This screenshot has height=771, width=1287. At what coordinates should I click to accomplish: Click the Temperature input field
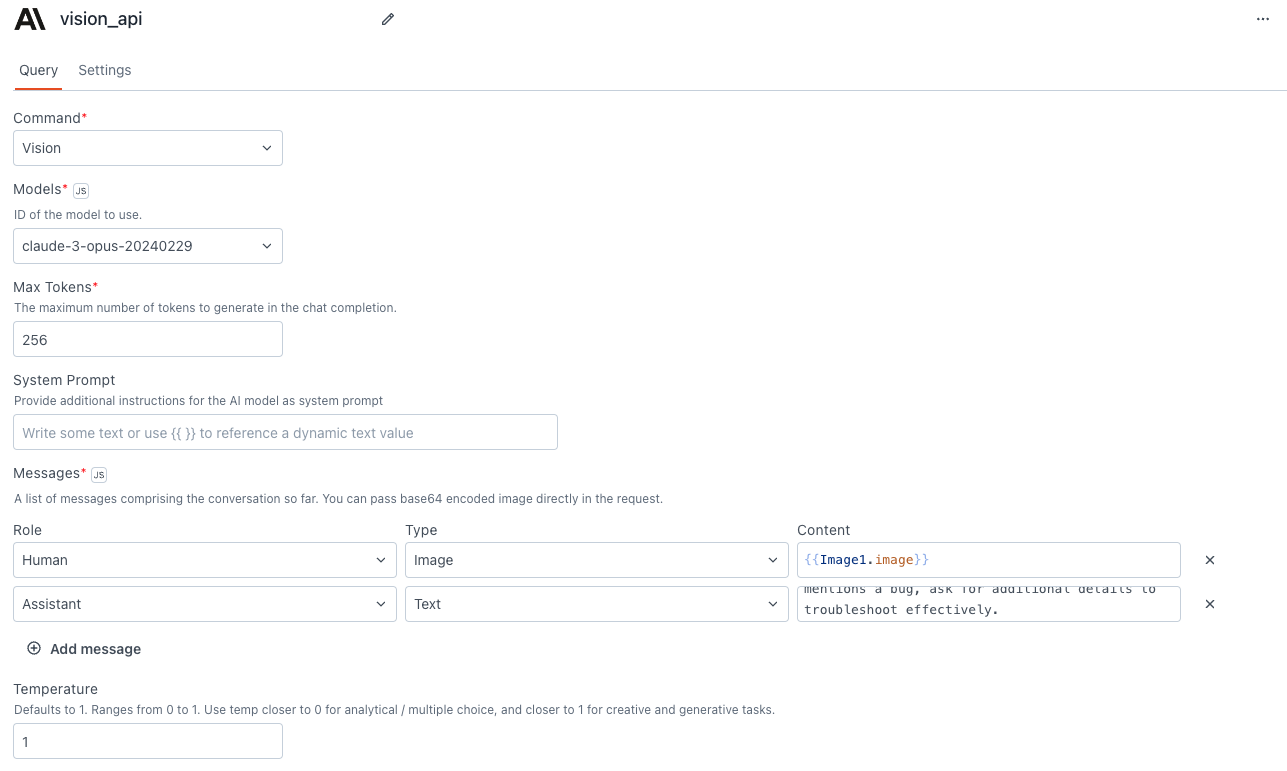click(148, 742)
